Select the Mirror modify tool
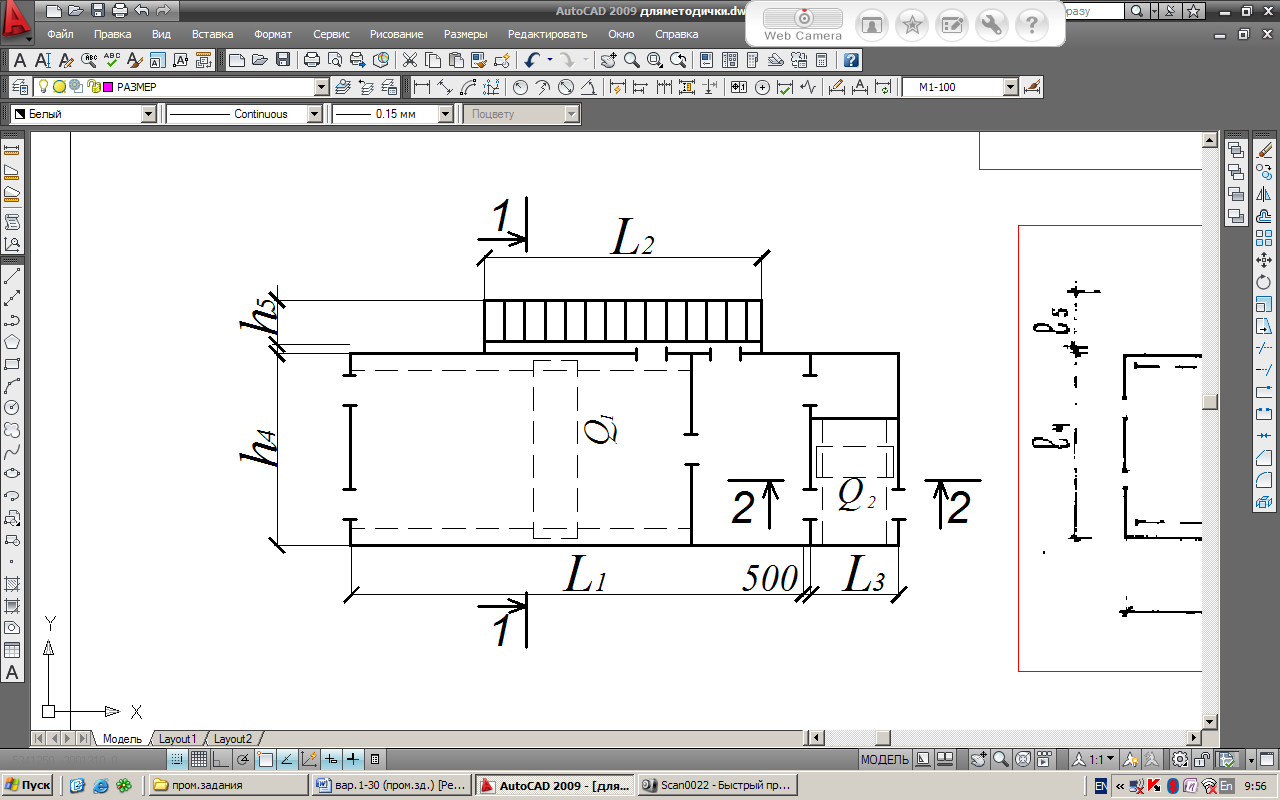The width and height of the screenshot is (1280, 800). (x=1263, y=195)
